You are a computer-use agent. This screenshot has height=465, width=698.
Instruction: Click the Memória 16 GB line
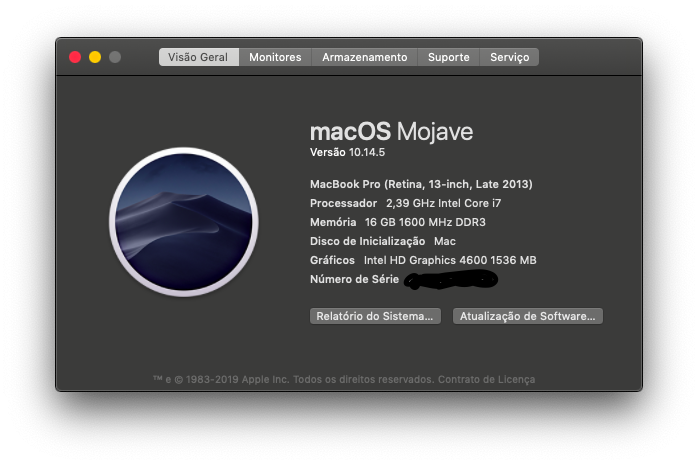398,222
